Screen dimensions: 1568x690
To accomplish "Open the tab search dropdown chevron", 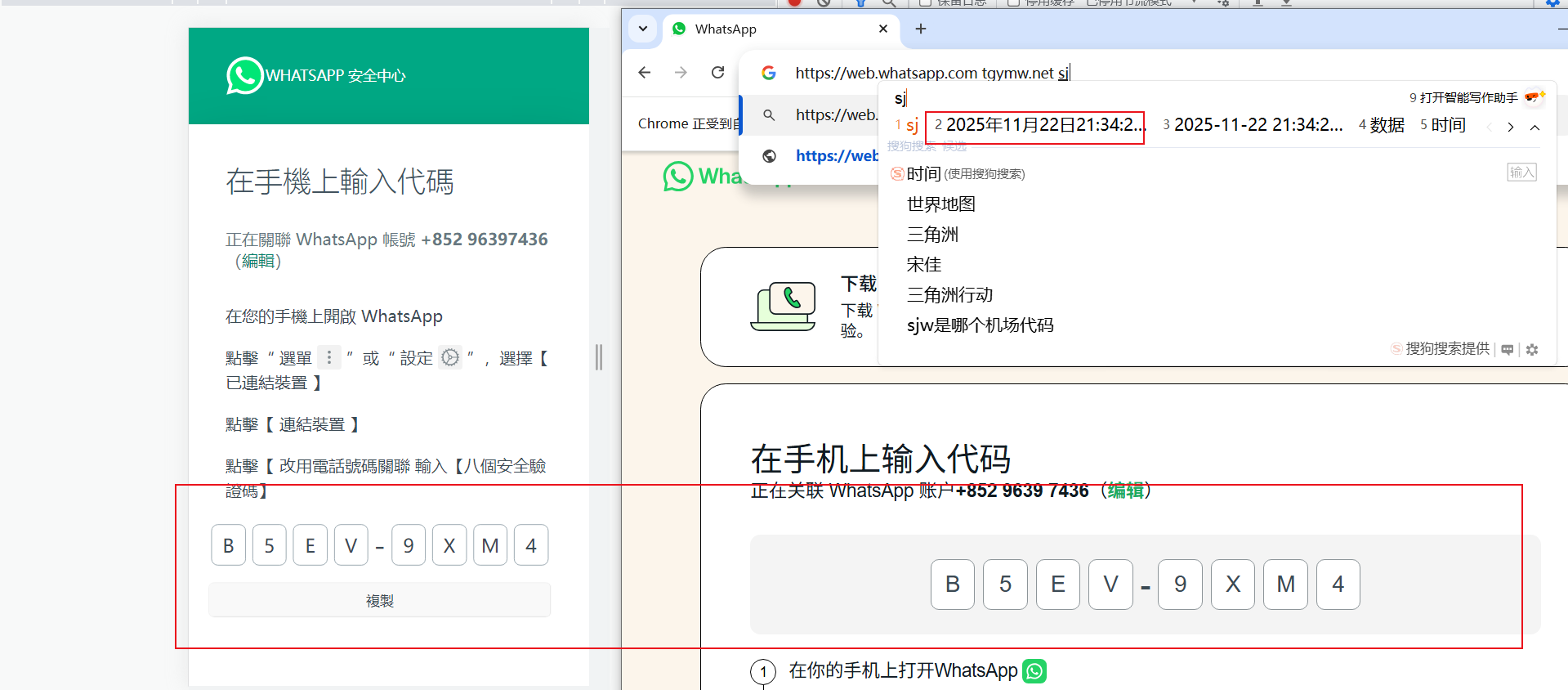I will tap(643, 29).
